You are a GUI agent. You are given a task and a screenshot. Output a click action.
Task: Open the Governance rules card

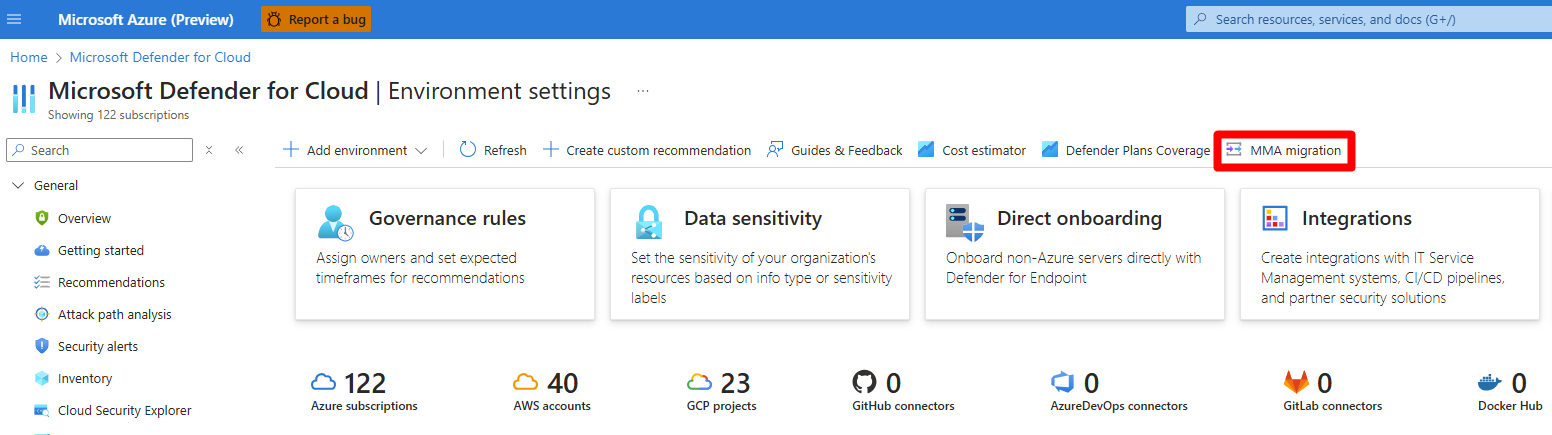pos(444,254)
